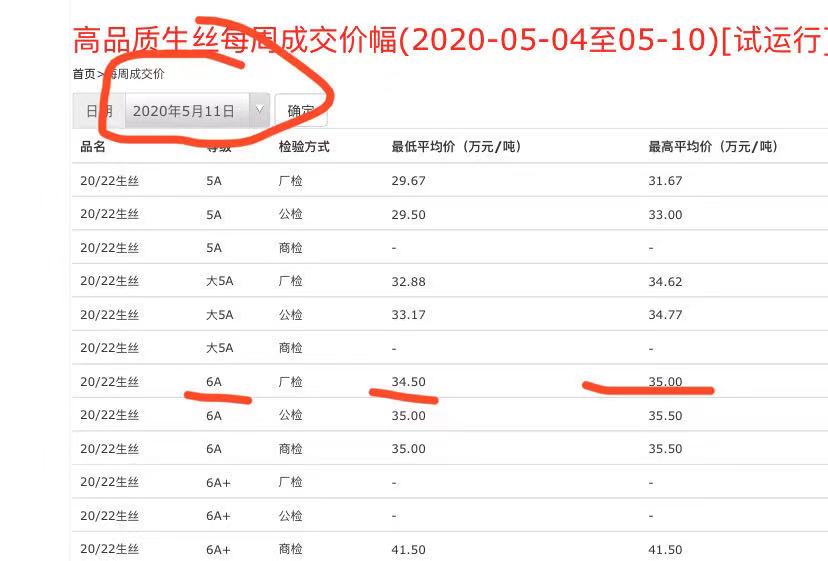
Task: Select the 29.67 lowest price cell
Action: pyautogui.click(x=408, y=181)
